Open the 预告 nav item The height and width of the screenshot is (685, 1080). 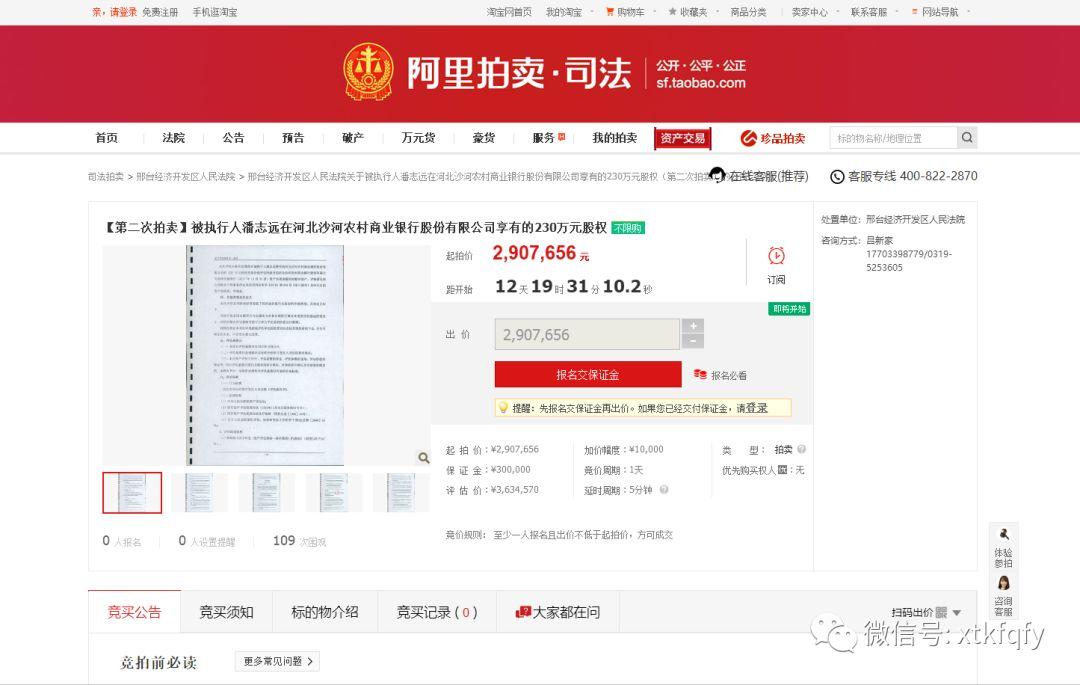pyautogui.click(x=293, y=138)
